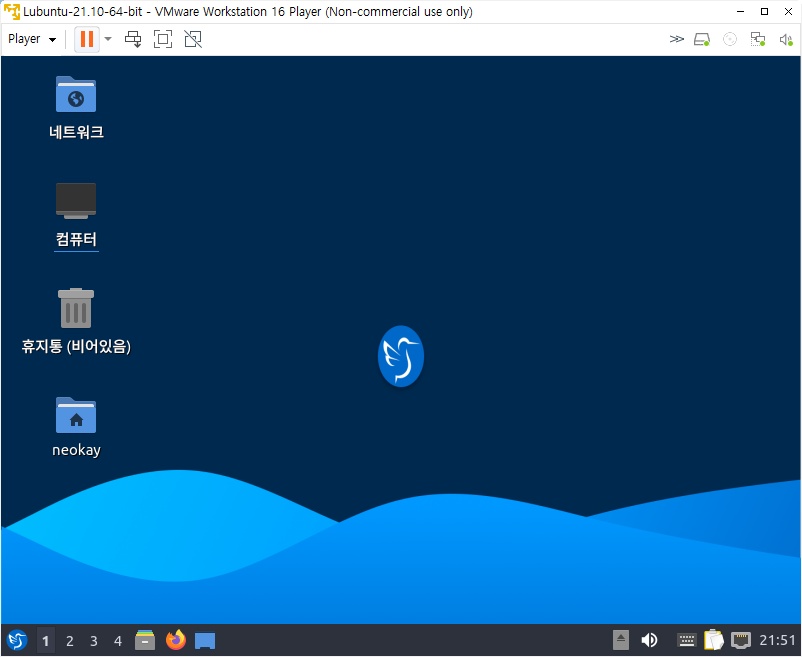Viewport: 802px width, 657px height.
Task: Select the 네트워크 desktop folder
Action: pyautogui.click(x=76, y=107)
